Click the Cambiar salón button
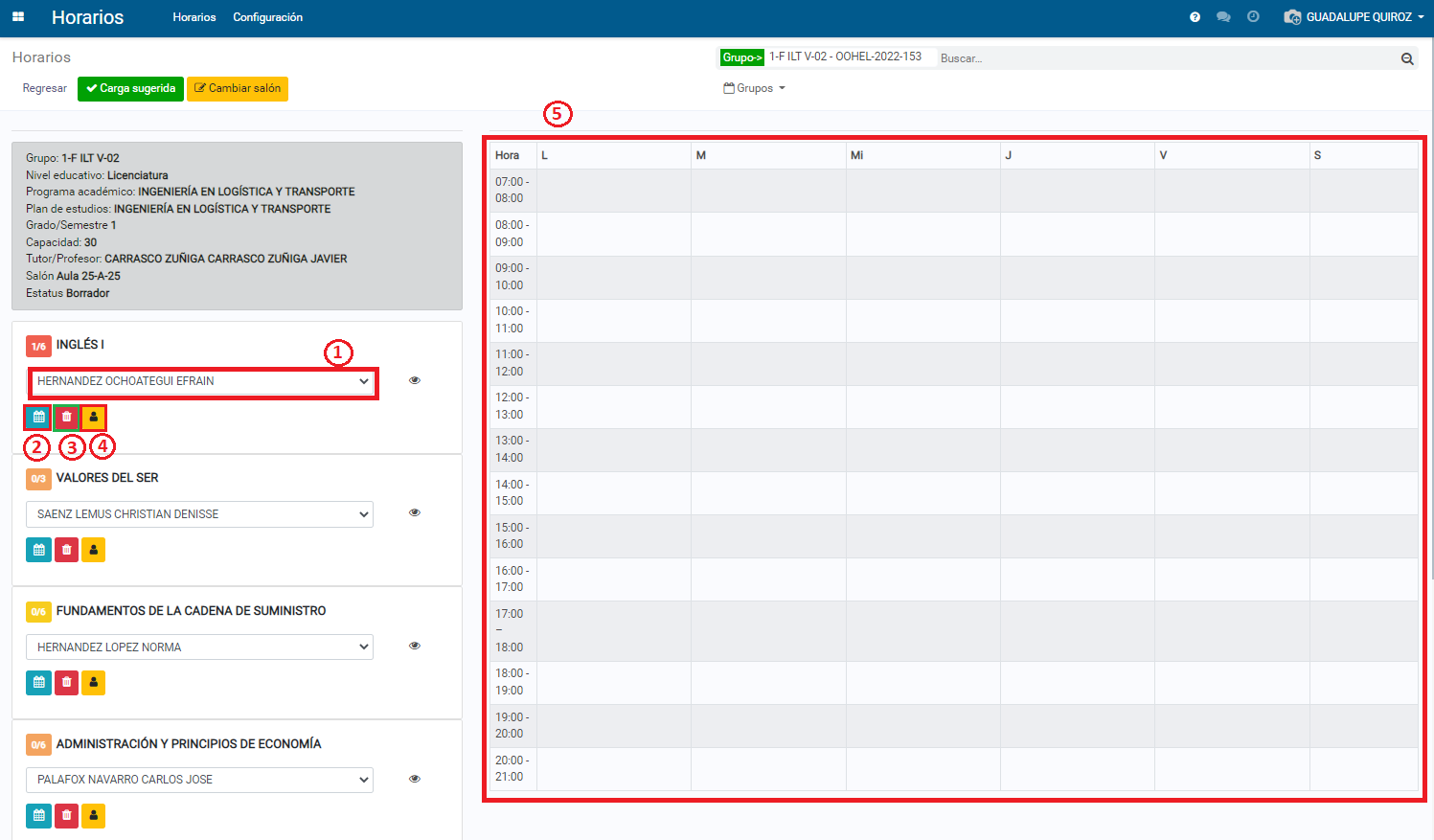1434x840 pixels. click(x=238, y=88)
